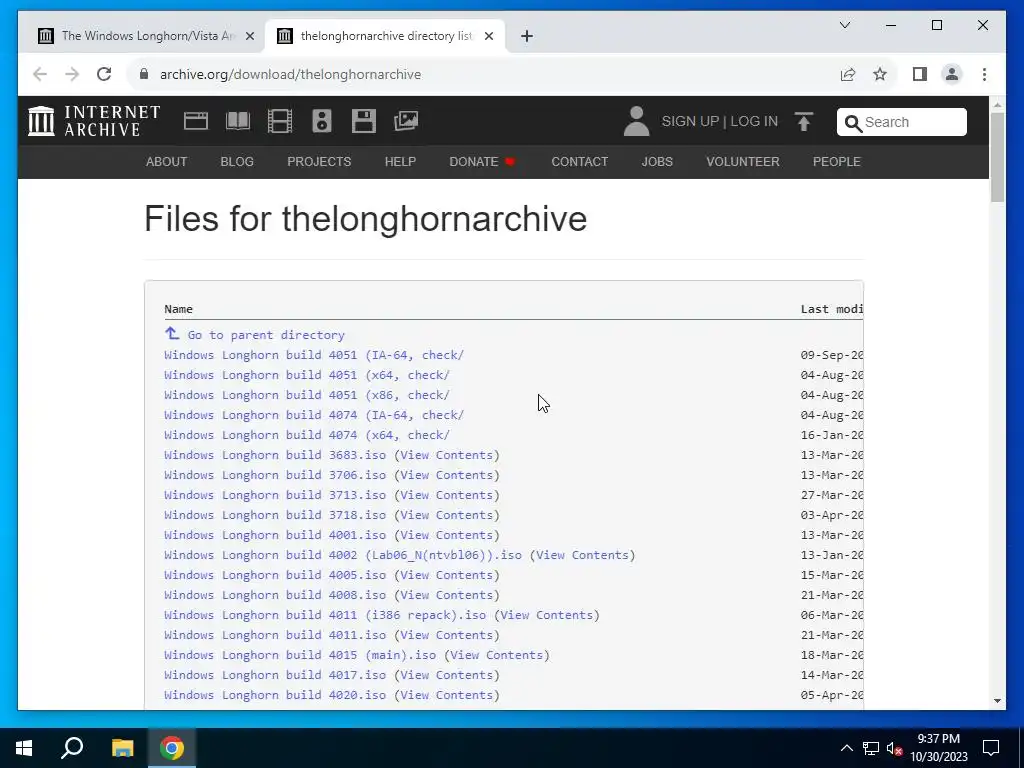1024x768 pixels.
Task: Open the Audio speaker icon
Action: pos(321,121)
